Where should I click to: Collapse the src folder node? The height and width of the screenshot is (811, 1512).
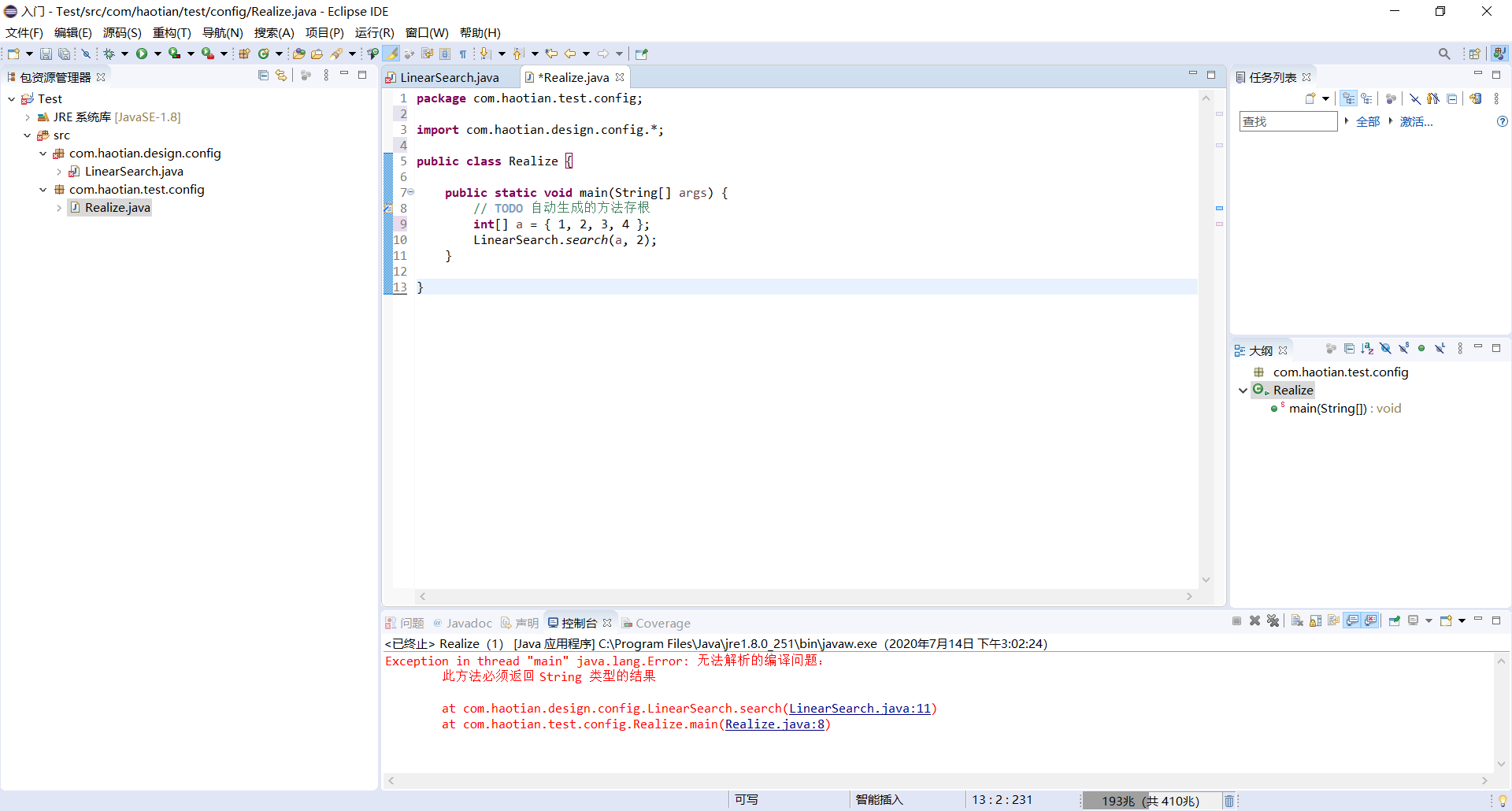[28, 135]
